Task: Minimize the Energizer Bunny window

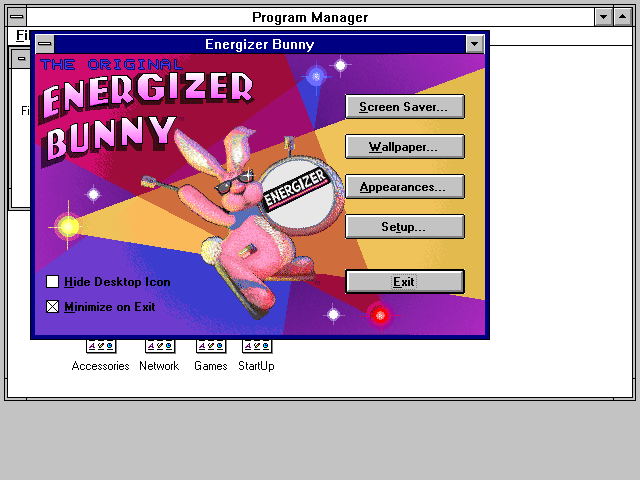Action: pos(475,44)
